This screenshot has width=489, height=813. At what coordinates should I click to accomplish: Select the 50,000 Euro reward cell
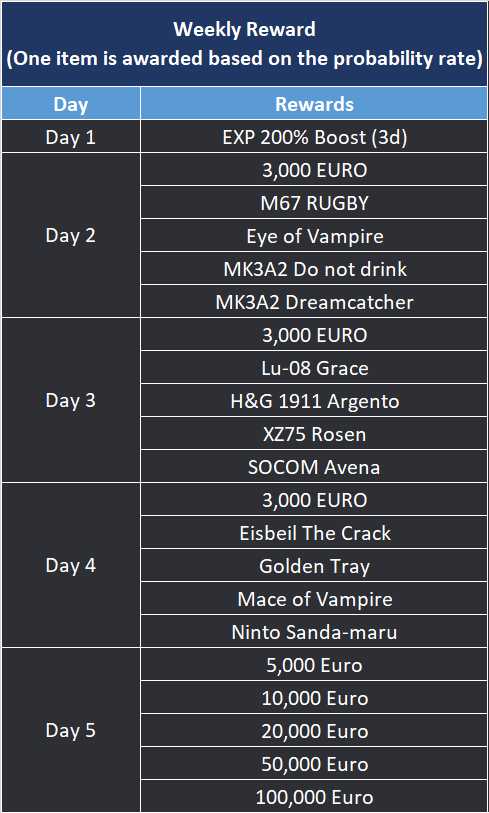(314, 763)
